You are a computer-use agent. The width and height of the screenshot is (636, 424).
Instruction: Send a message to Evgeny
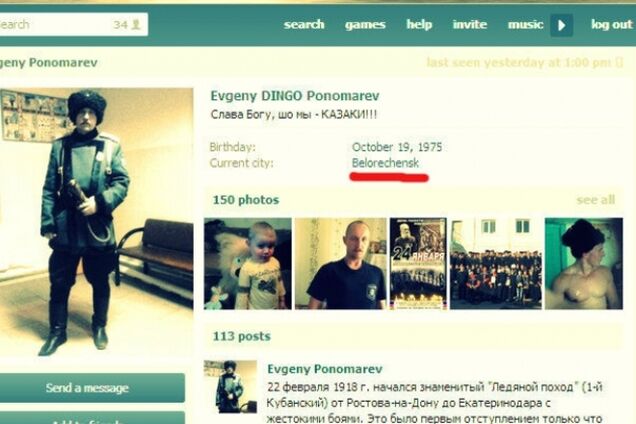click(87, 388)
